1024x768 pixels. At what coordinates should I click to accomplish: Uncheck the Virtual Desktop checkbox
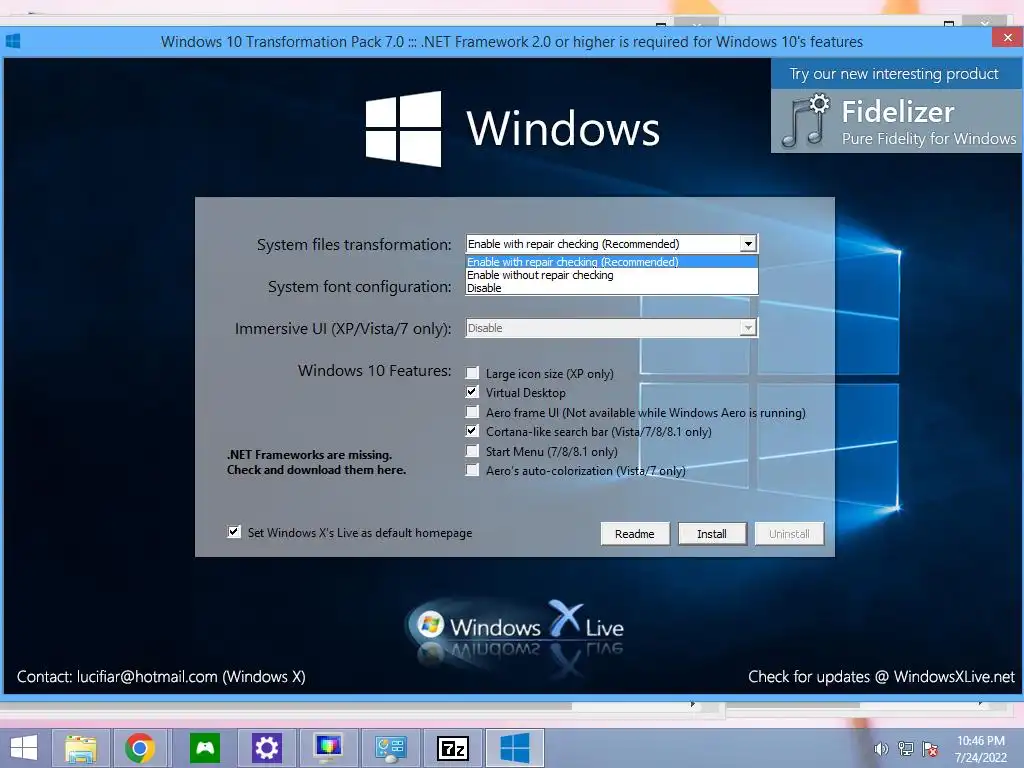click(472, 392)
